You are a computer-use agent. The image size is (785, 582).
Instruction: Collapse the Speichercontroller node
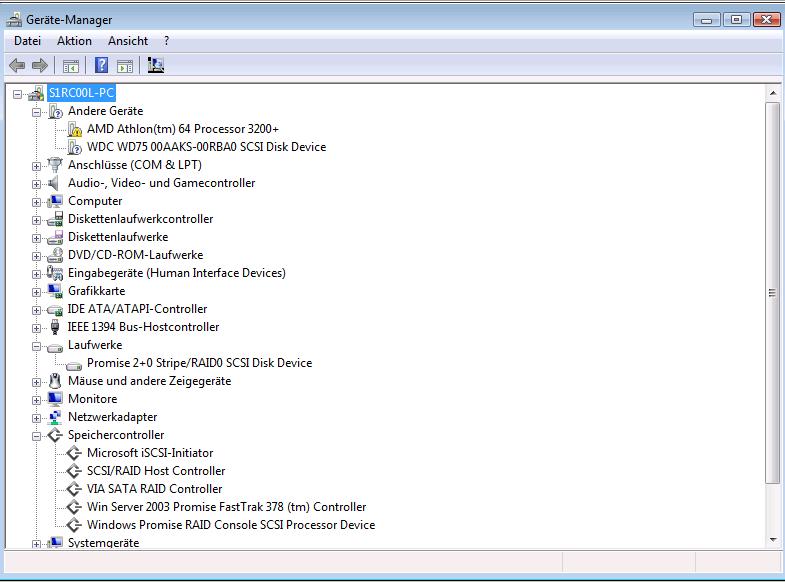(x=37, y=436)
